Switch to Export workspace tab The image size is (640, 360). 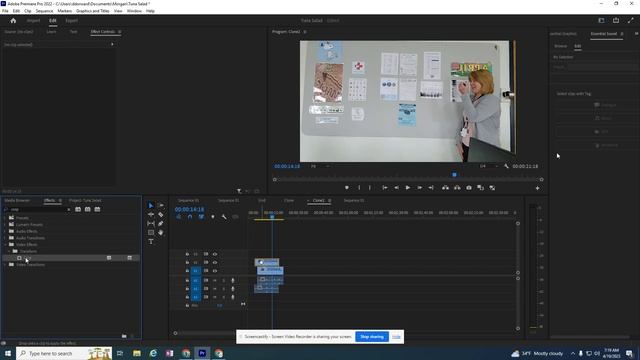tap(71, 20)
